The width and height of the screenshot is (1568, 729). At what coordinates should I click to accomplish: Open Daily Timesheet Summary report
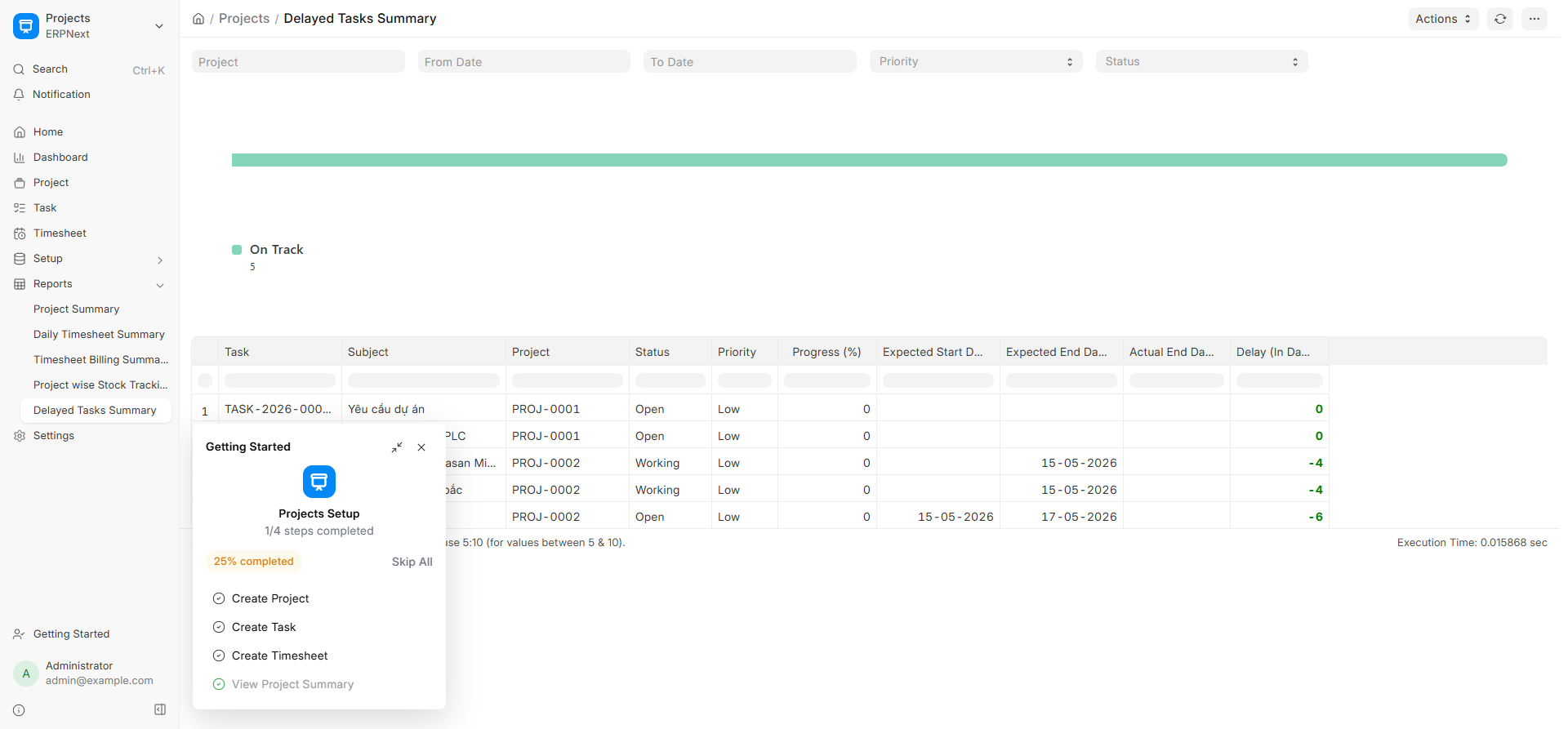(99, 335)
